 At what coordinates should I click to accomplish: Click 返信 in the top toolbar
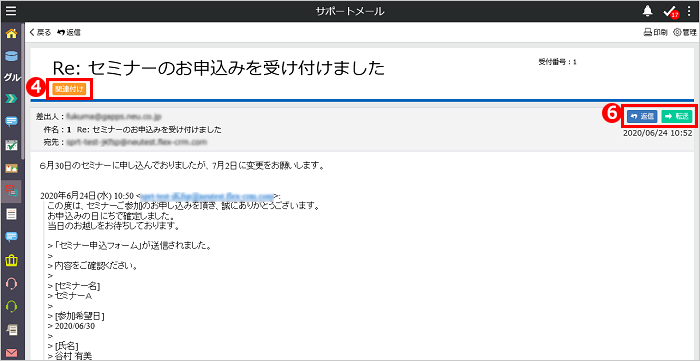(x=69, y=32)
